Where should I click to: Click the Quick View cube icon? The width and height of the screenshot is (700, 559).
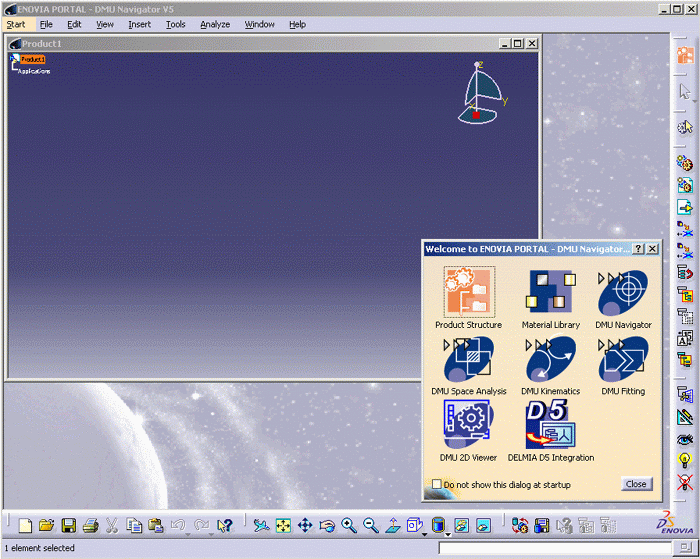414,525
